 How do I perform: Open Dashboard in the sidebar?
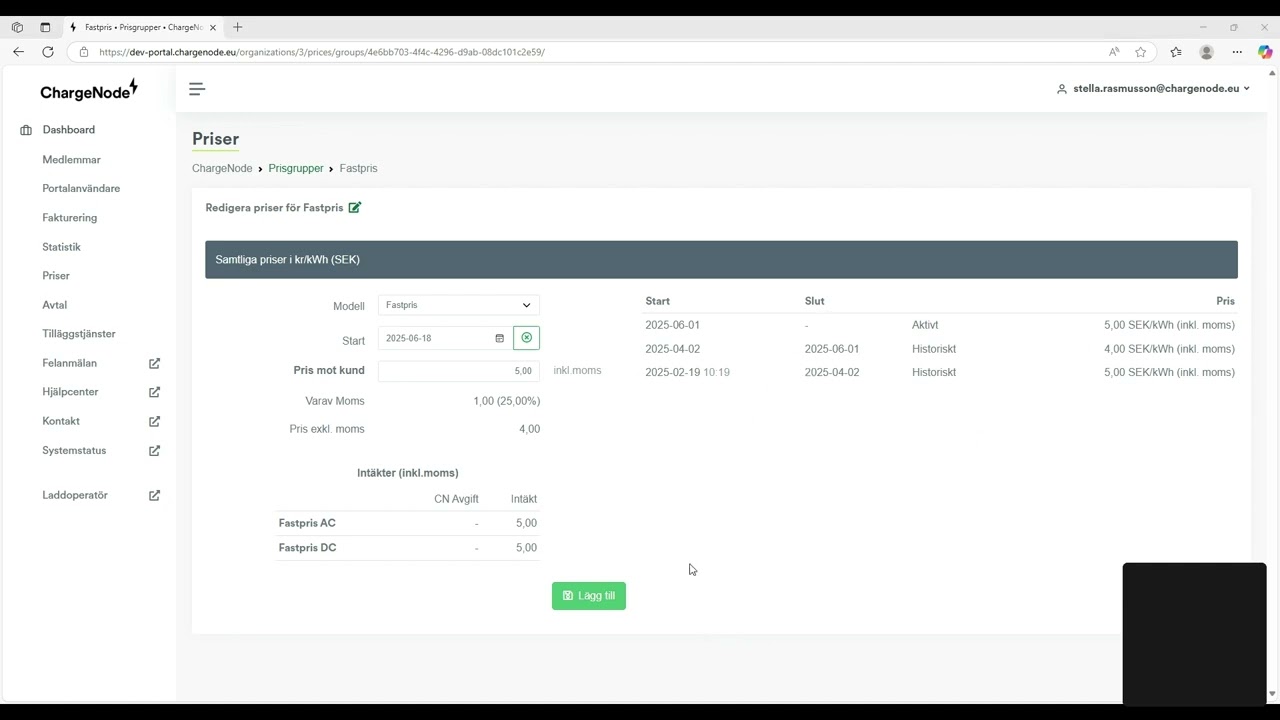point(69,130)
